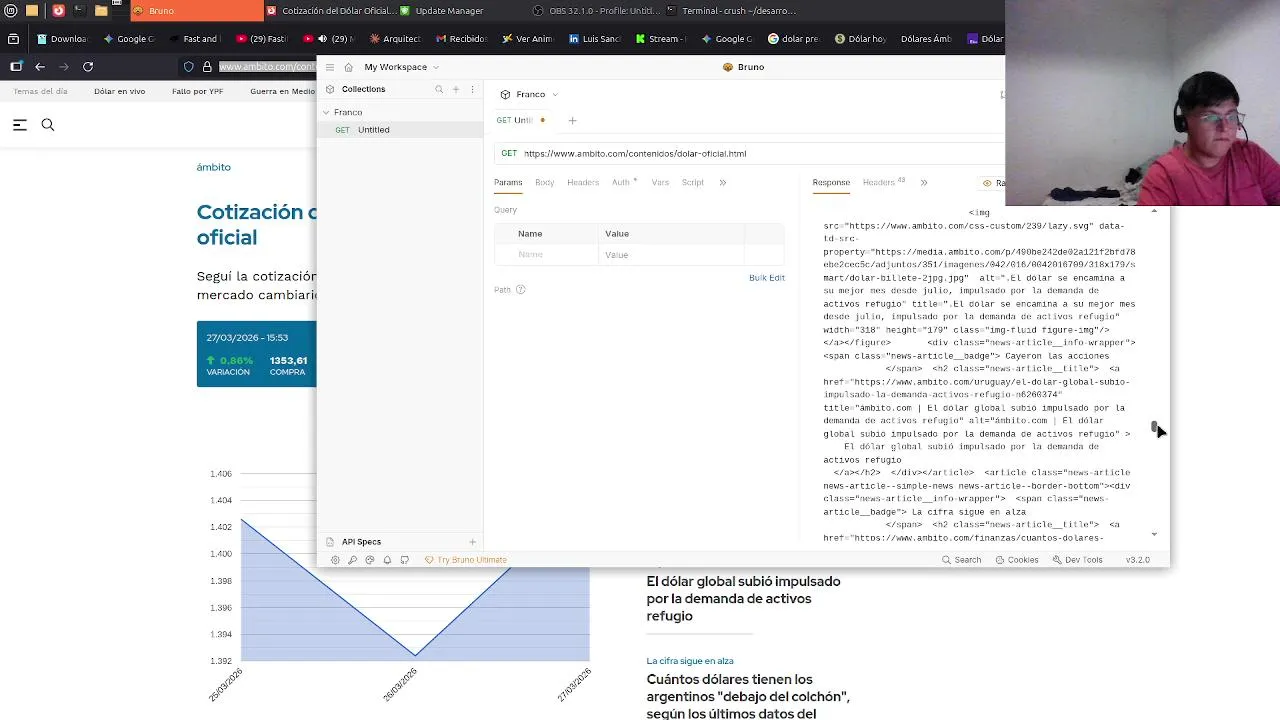This screenshot has height=720, width=1280.
Task: Open the My Workspace dropdown
Action: pos(402,67)
